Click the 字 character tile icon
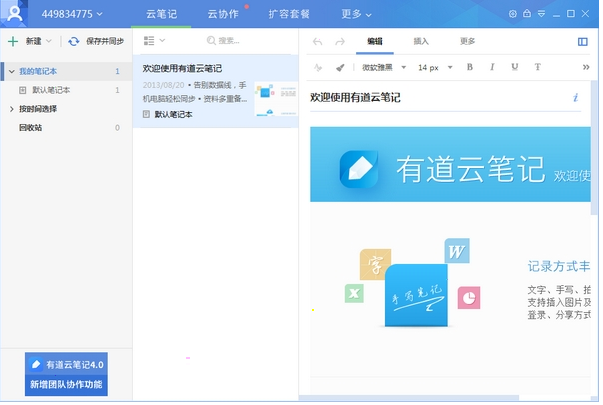 tap(375, 265)
